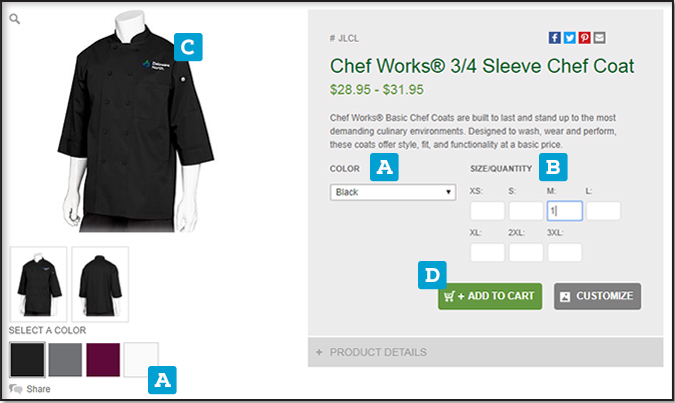The image size is (675, 403).
Task: Share the product on Twitter
Action: pyautogui.click(x=570, y=38)
